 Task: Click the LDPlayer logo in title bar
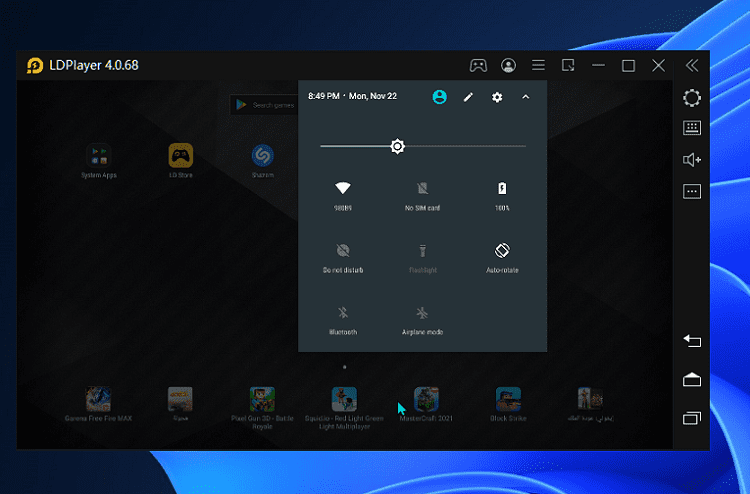(34, 66)
